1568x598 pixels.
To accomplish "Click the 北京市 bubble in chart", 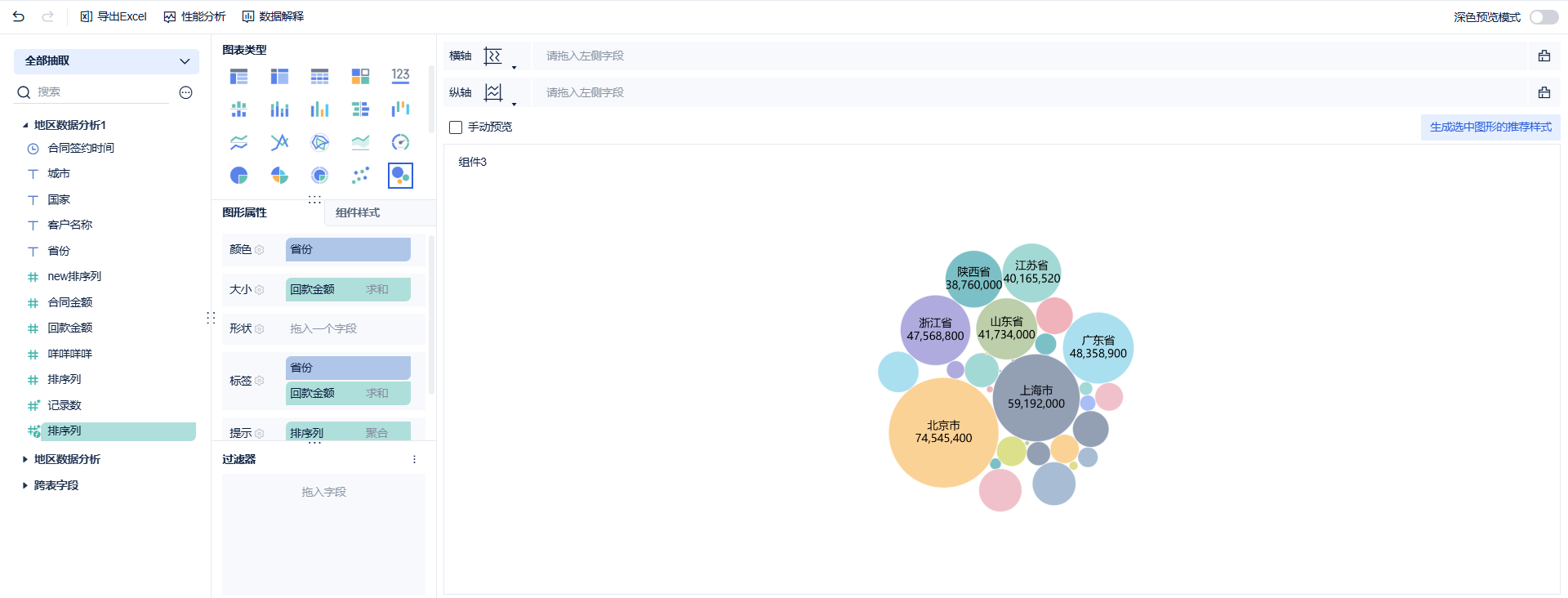I will click(943, 433).
